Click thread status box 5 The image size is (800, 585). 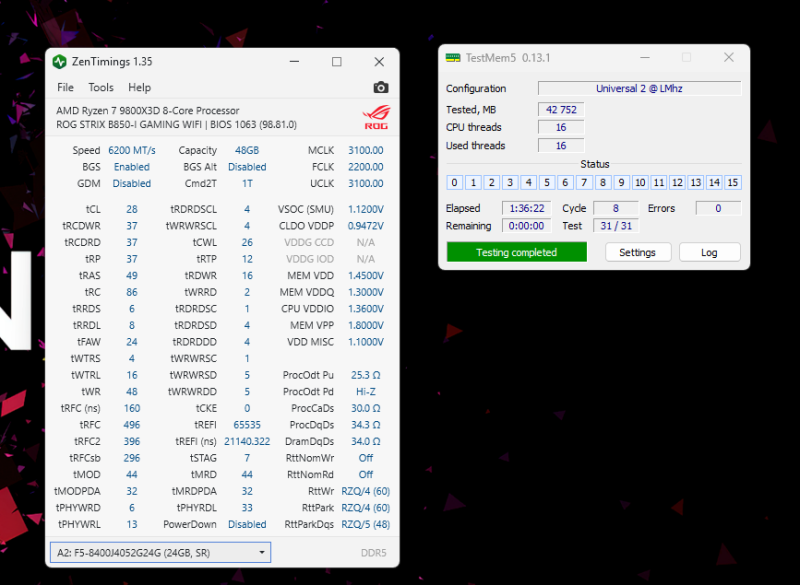[547, 183]
